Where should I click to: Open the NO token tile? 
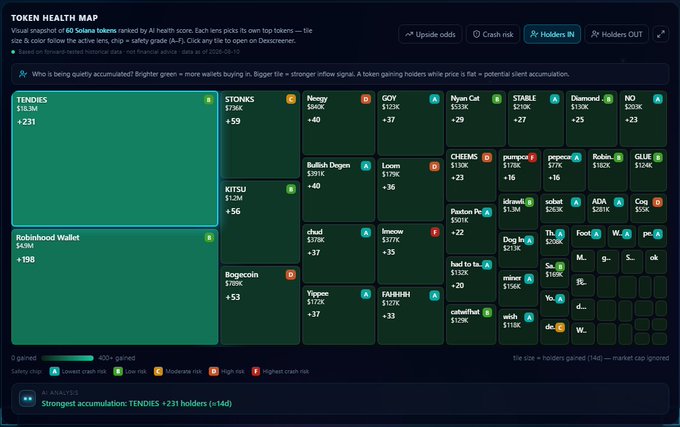click(x=643, y=119)
